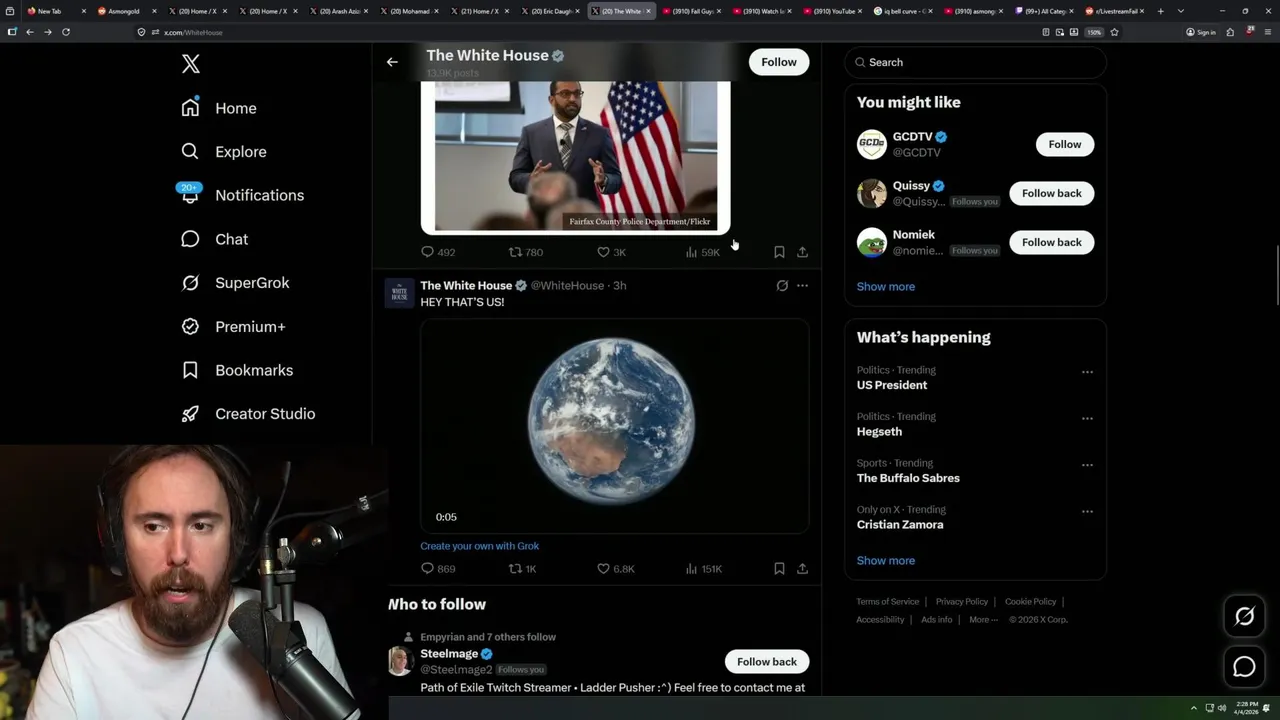Follow back Quissy
The height and width of the screenshot is (720, 1280).
[1051, 193]
